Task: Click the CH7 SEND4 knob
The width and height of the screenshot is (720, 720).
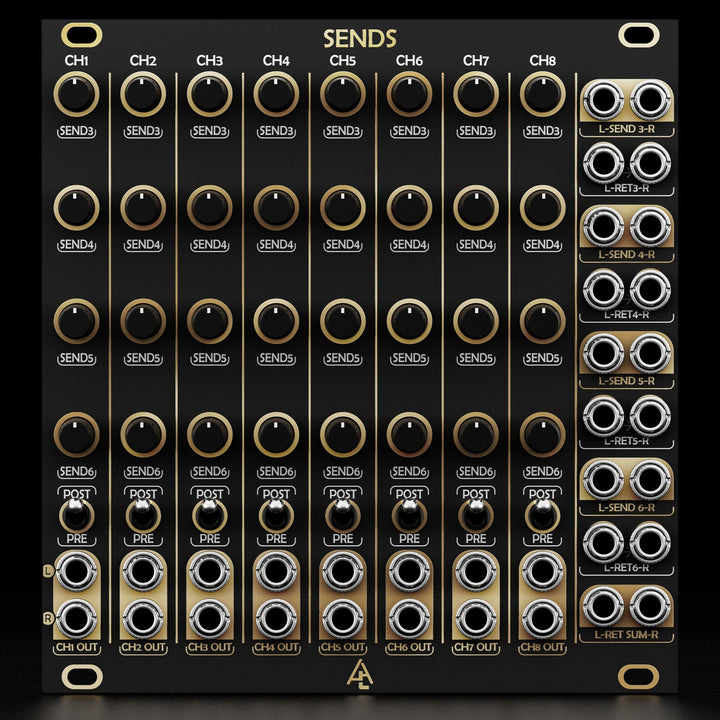Action: click(x=476, y=208)
